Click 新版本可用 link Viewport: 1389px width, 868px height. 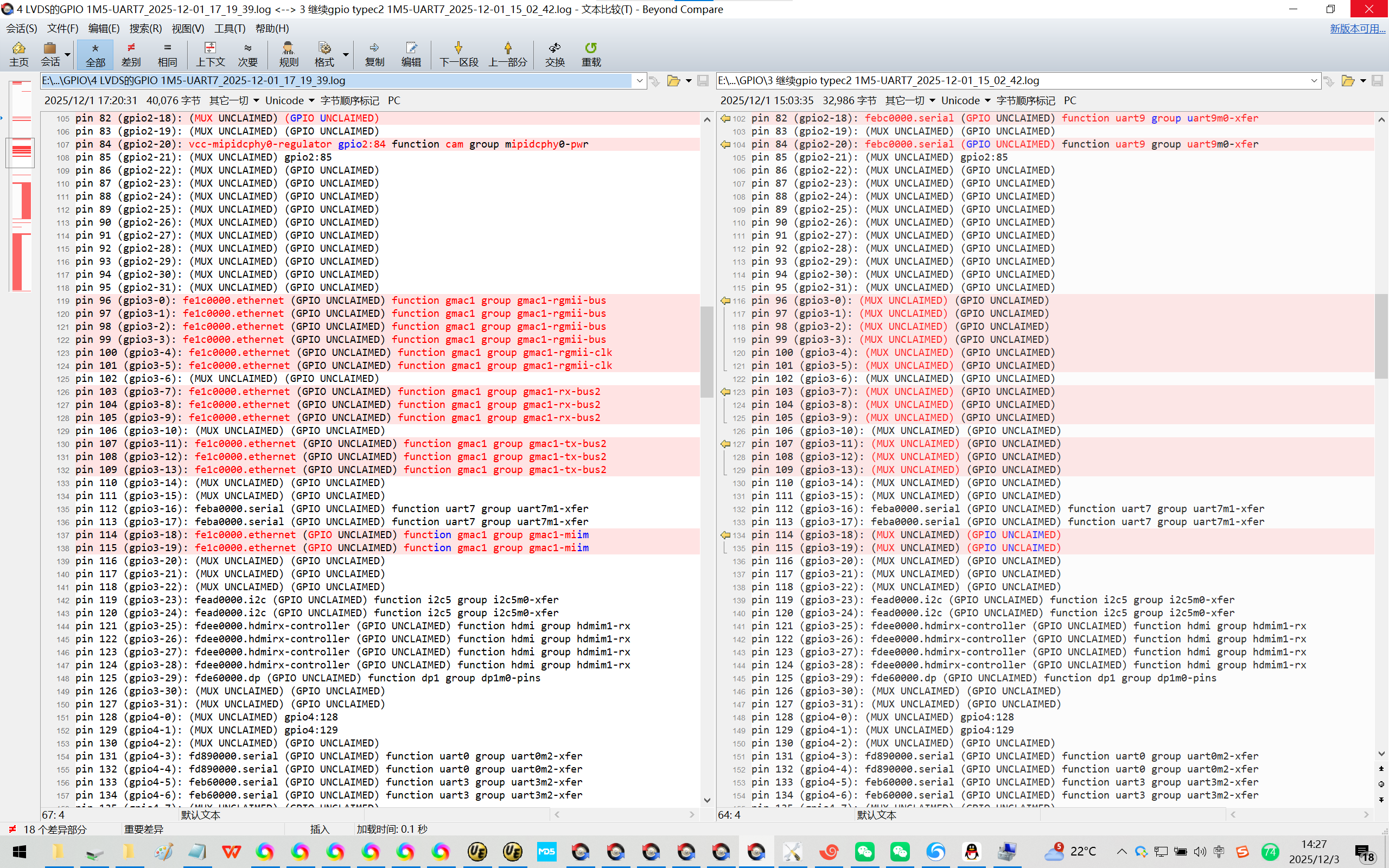(1357, 29)
